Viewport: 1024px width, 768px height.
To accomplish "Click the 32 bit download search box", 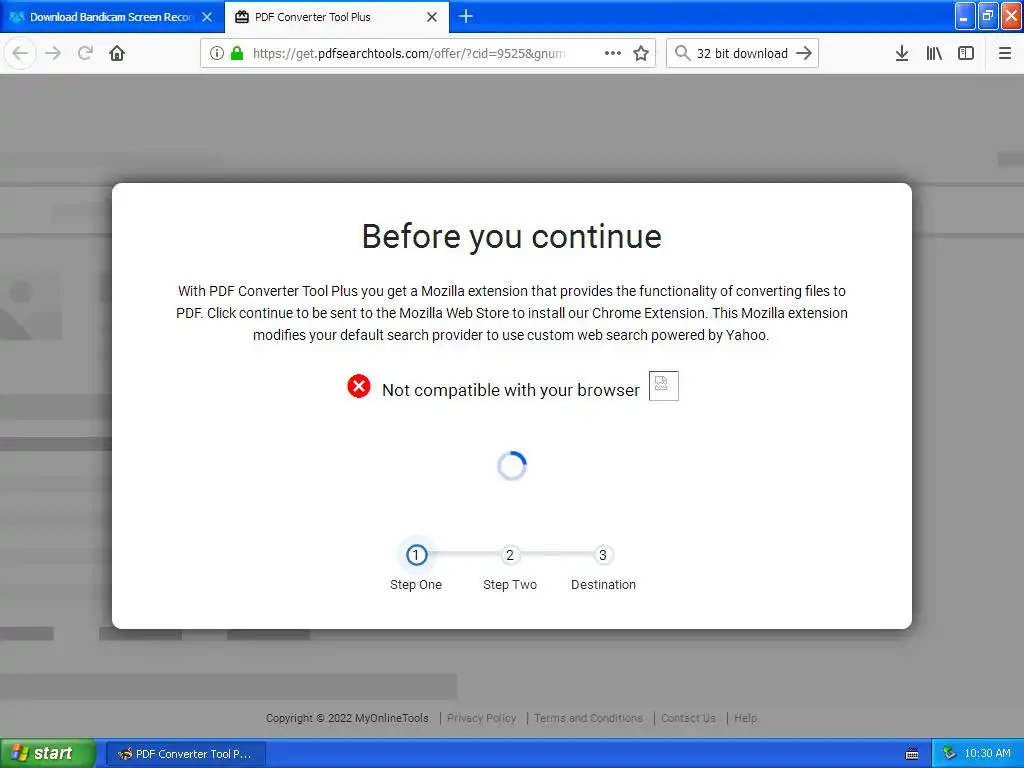I will click(743, 54).
